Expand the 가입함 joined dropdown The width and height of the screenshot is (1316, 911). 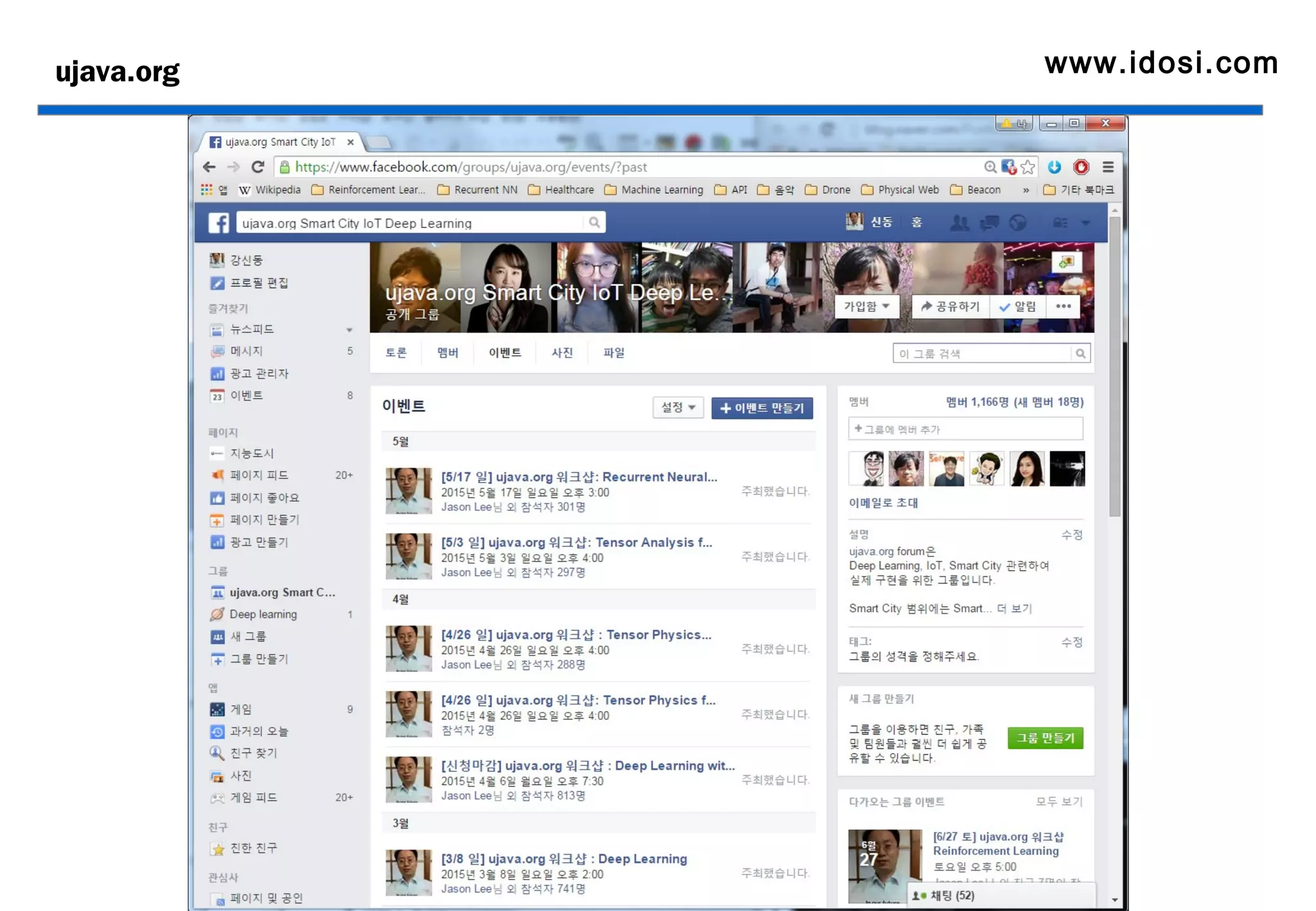866,306
